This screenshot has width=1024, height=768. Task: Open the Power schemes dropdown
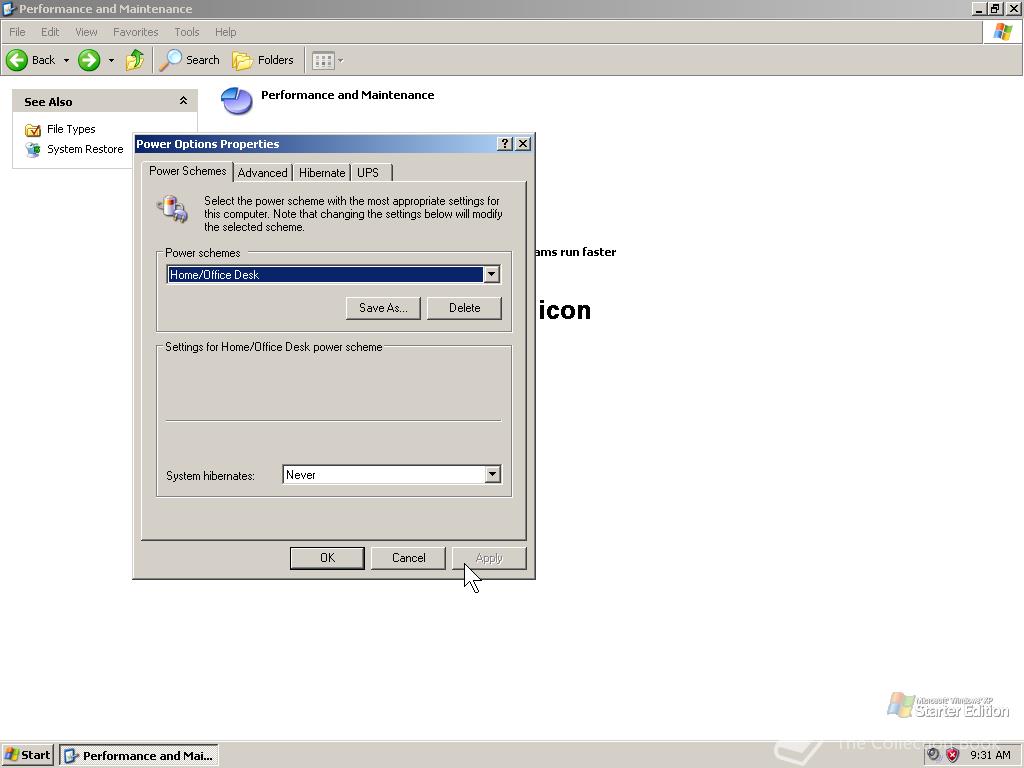pos(491,274)
